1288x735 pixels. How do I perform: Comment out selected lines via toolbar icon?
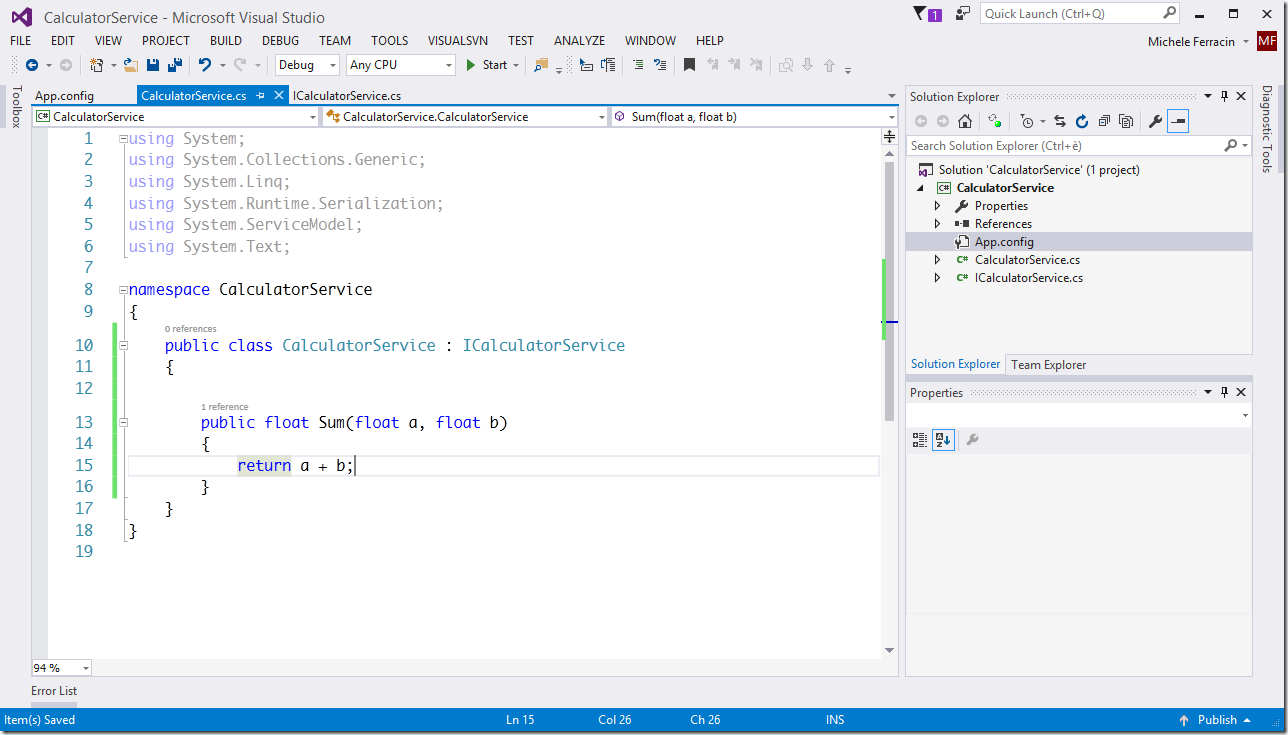[637, 65]
